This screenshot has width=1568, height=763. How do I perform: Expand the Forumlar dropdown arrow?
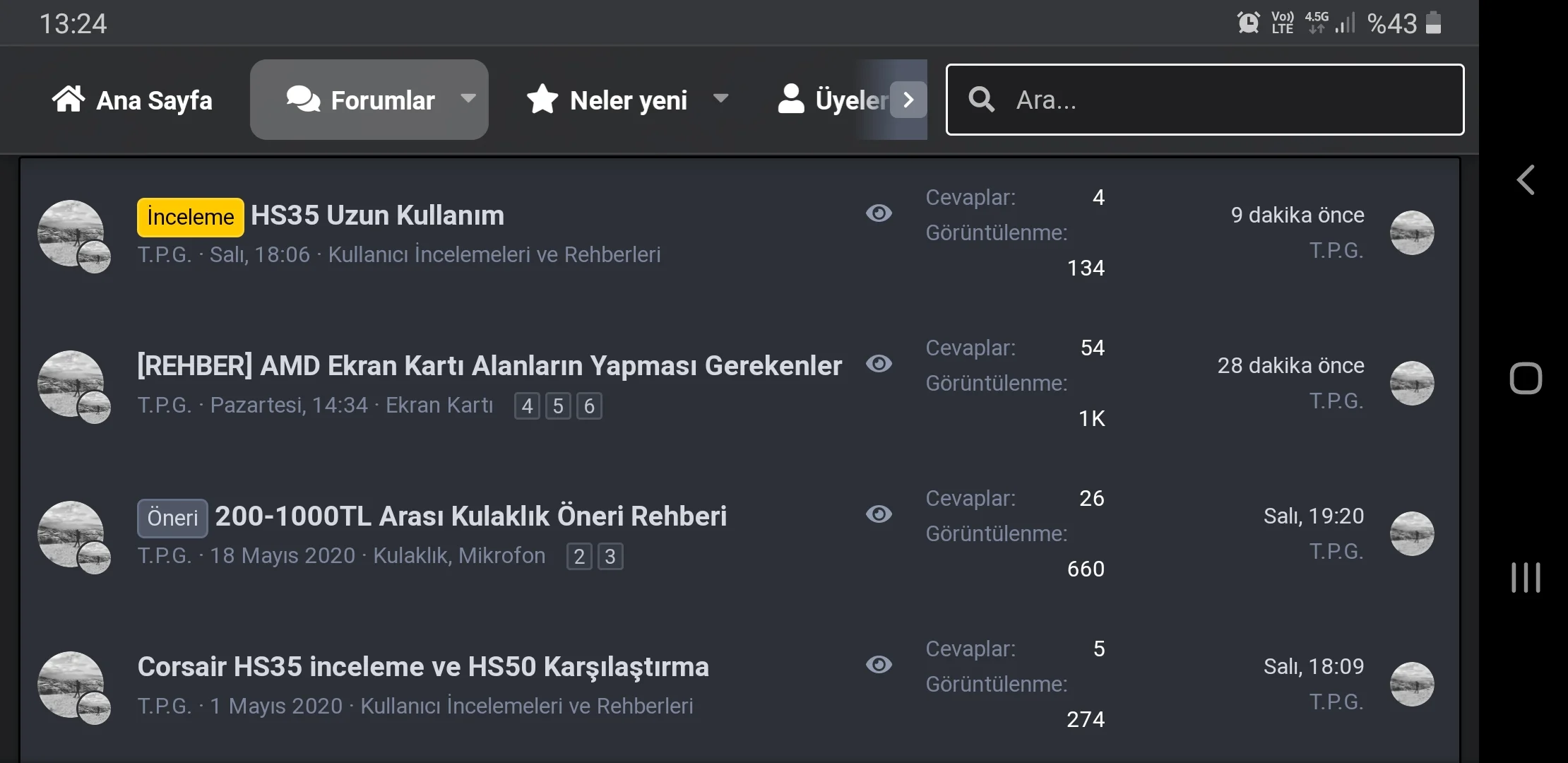pyautogui.click(x=468, y=99)
